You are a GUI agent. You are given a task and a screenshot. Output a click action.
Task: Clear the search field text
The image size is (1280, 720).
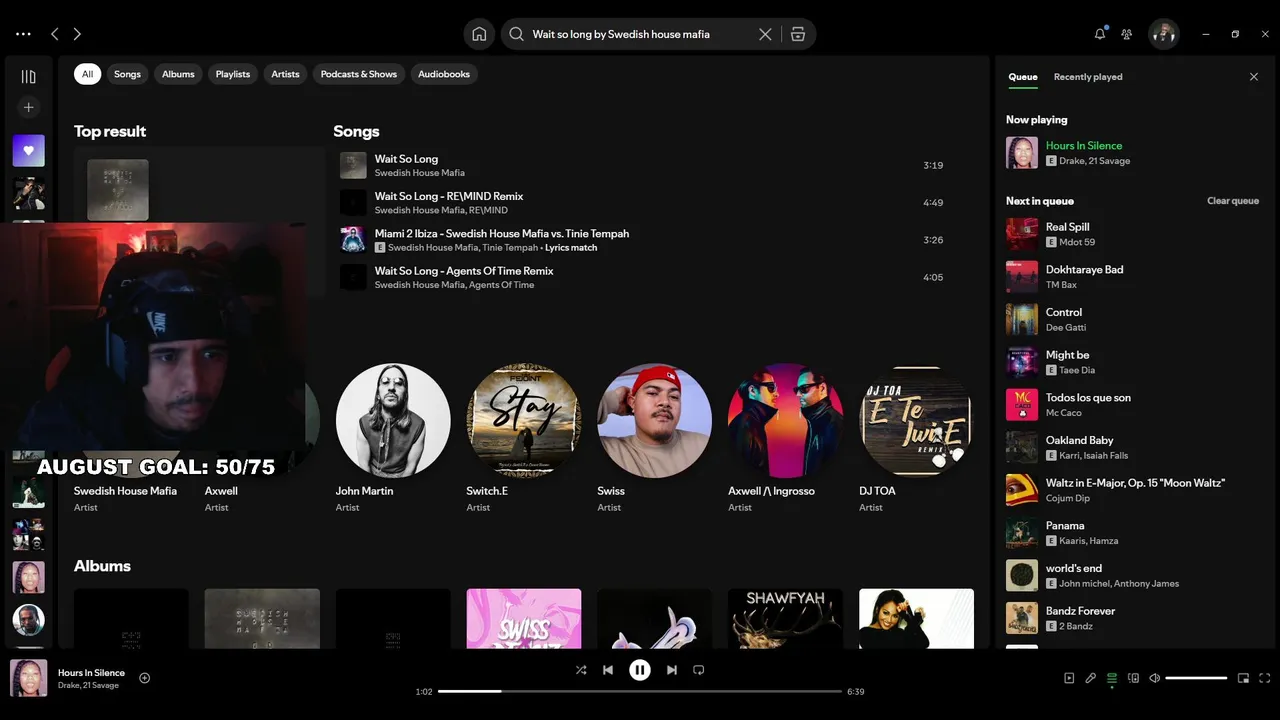click(765, 34)
